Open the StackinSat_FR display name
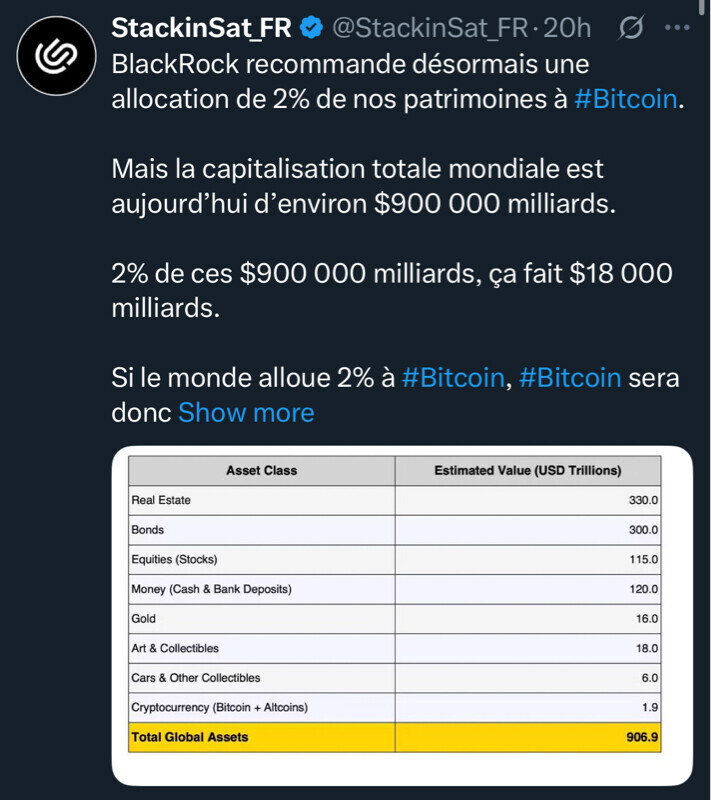The height and width of the screenshot is (800, 711). point(201,28)
